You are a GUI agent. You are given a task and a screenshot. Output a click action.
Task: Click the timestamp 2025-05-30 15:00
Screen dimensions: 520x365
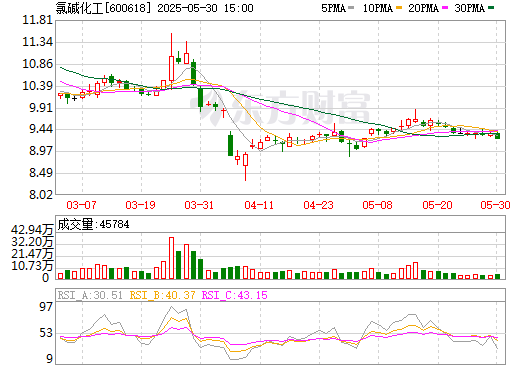205,8
